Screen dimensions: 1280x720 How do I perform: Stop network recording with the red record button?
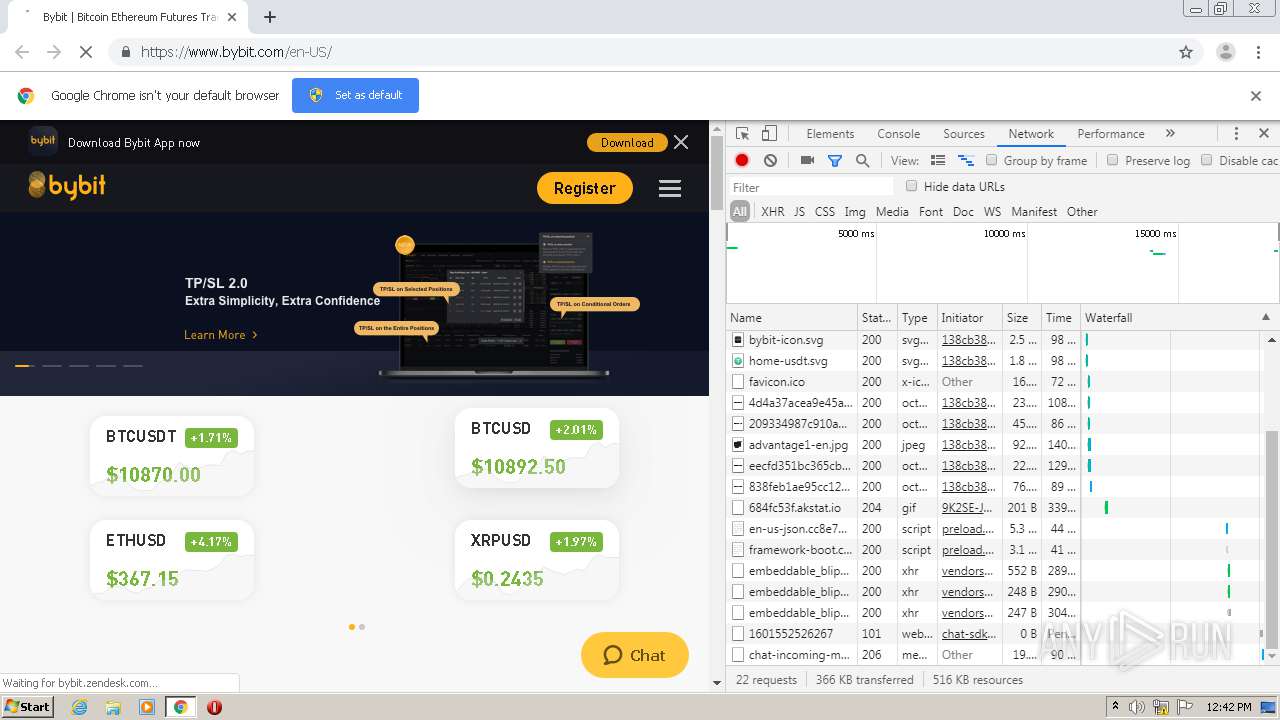click(742, 160)
